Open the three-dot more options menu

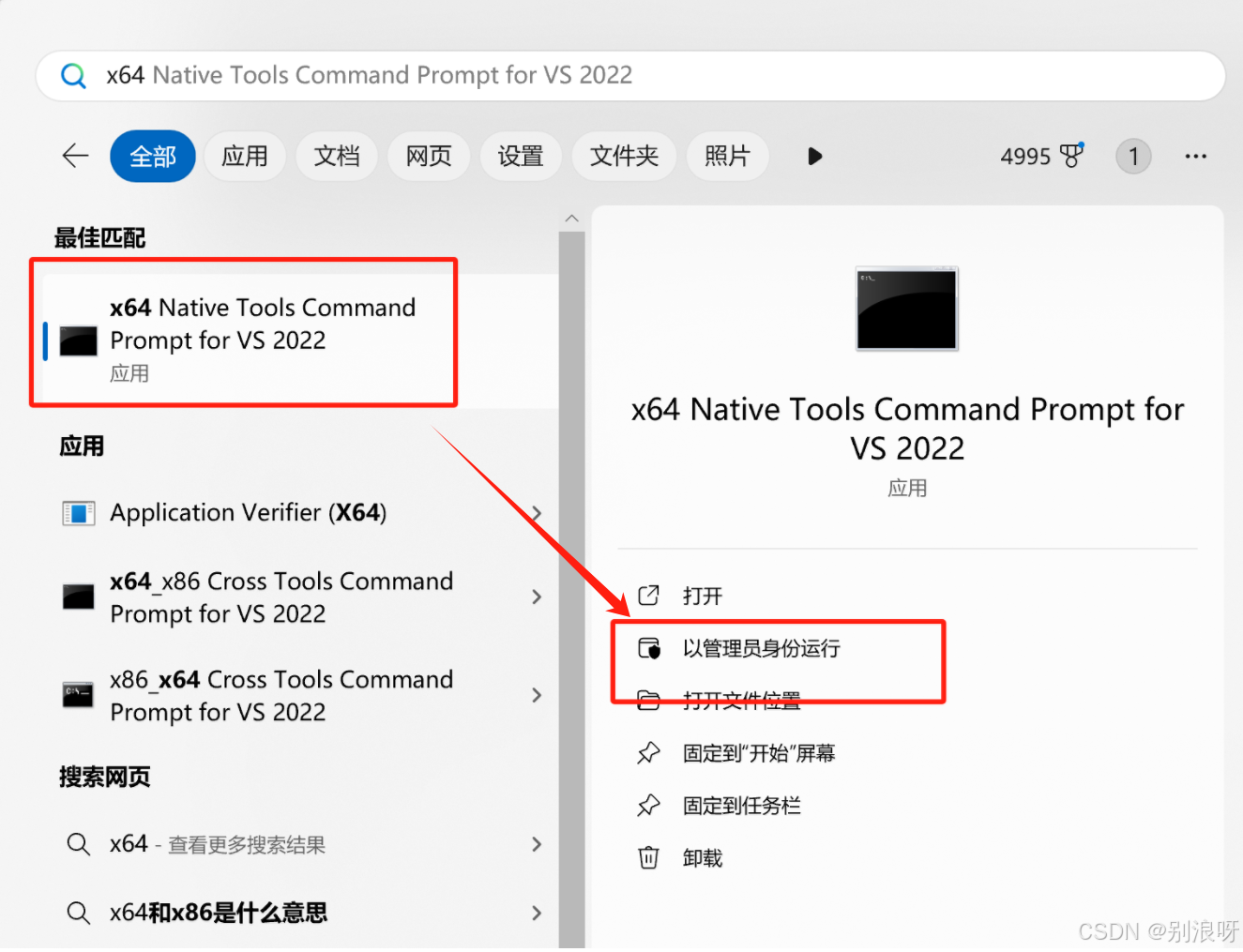(x=1196, y=156)
